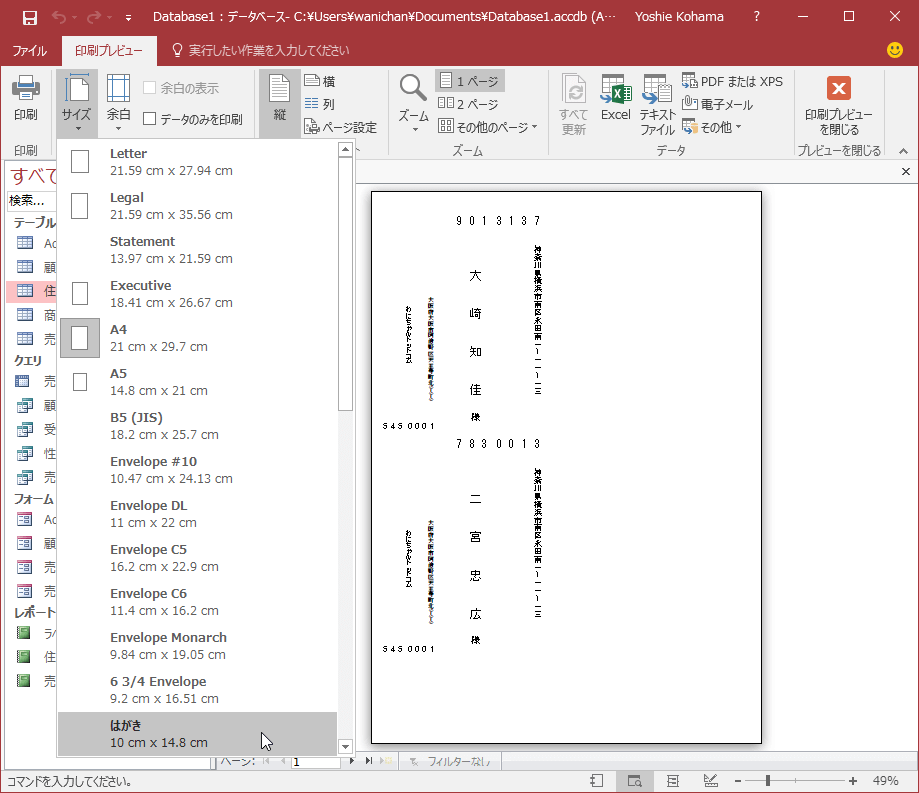Collapse the ribbon with the arrow
The height and width of the screenshot is (793, 919).
coord(903,151)
